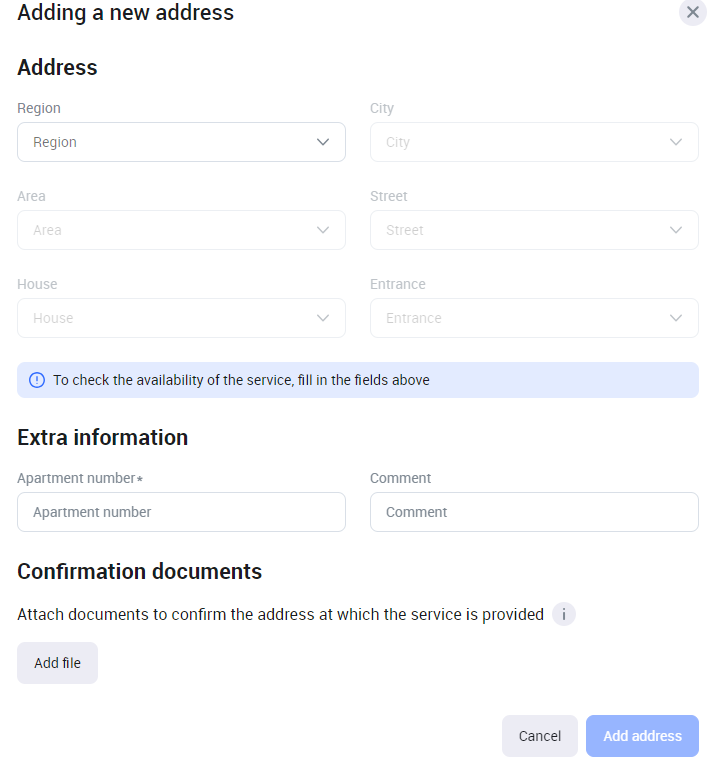Click the info icon in the blue banner
The width and height of the screenshot is (708, 762).
pyautogui.click(x=37, y=380)
